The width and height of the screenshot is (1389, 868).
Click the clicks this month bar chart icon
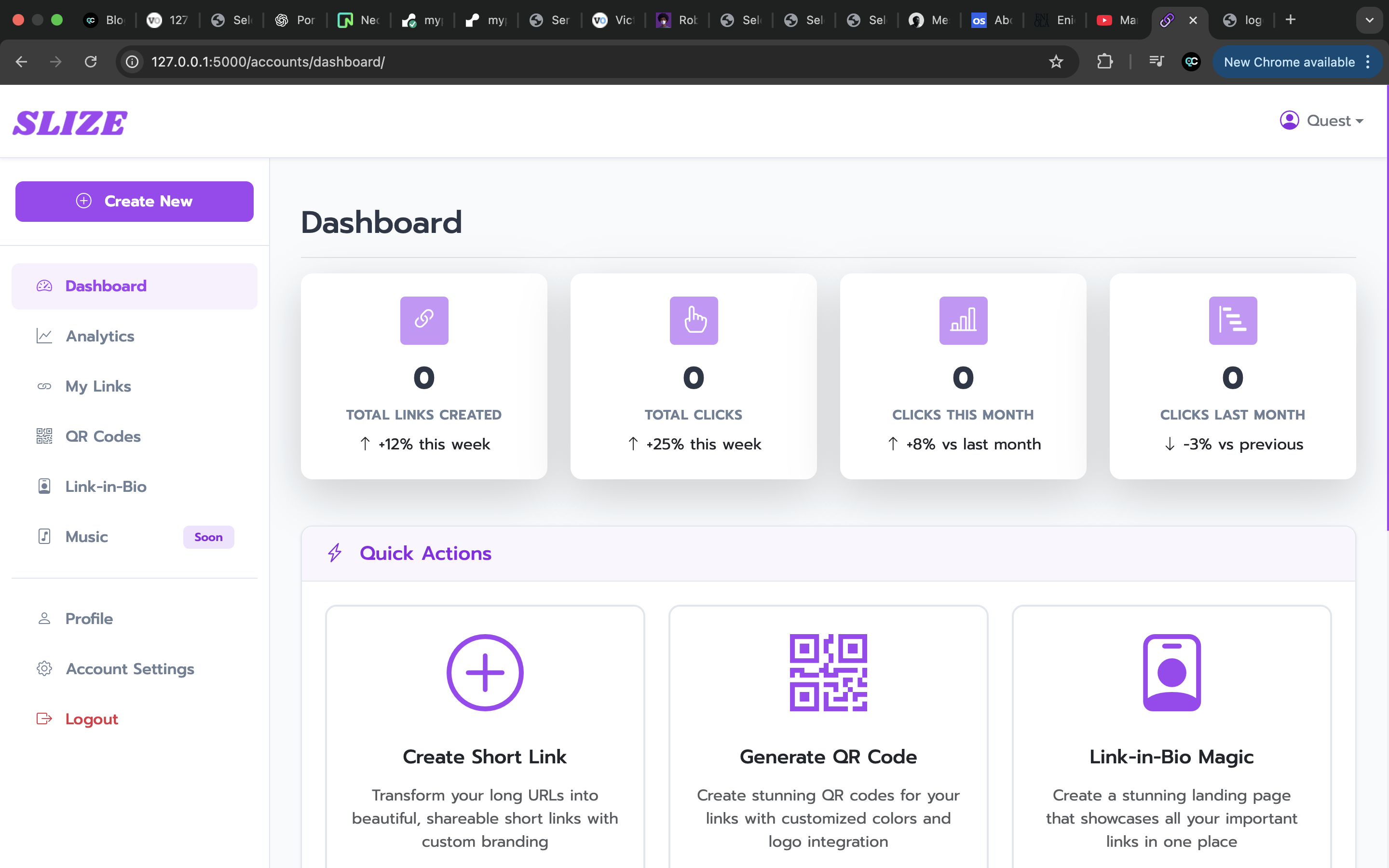(963, 320)
